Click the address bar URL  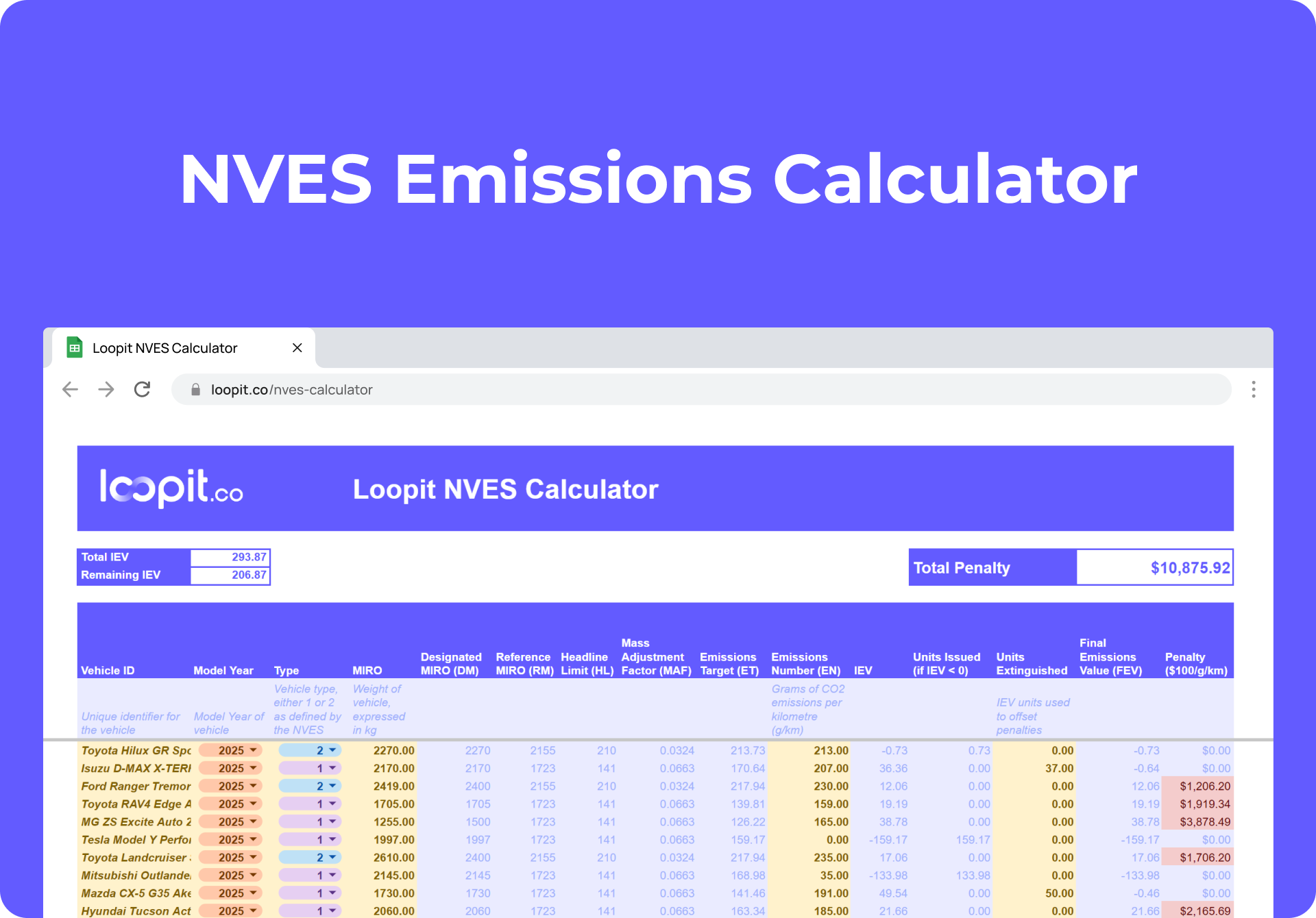coord(291,389)
